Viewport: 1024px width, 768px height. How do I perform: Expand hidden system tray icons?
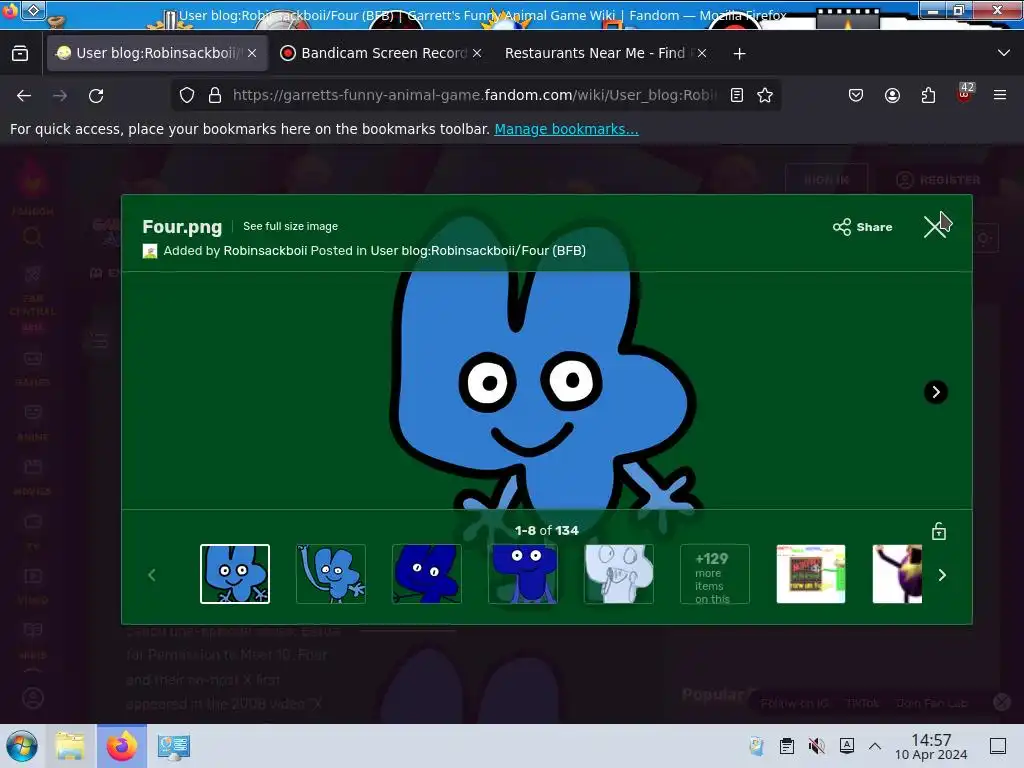click(x=875, y=746)
